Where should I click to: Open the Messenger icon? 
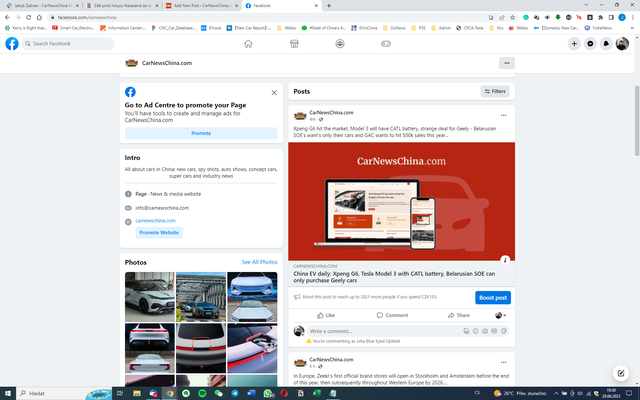point(590,44)
